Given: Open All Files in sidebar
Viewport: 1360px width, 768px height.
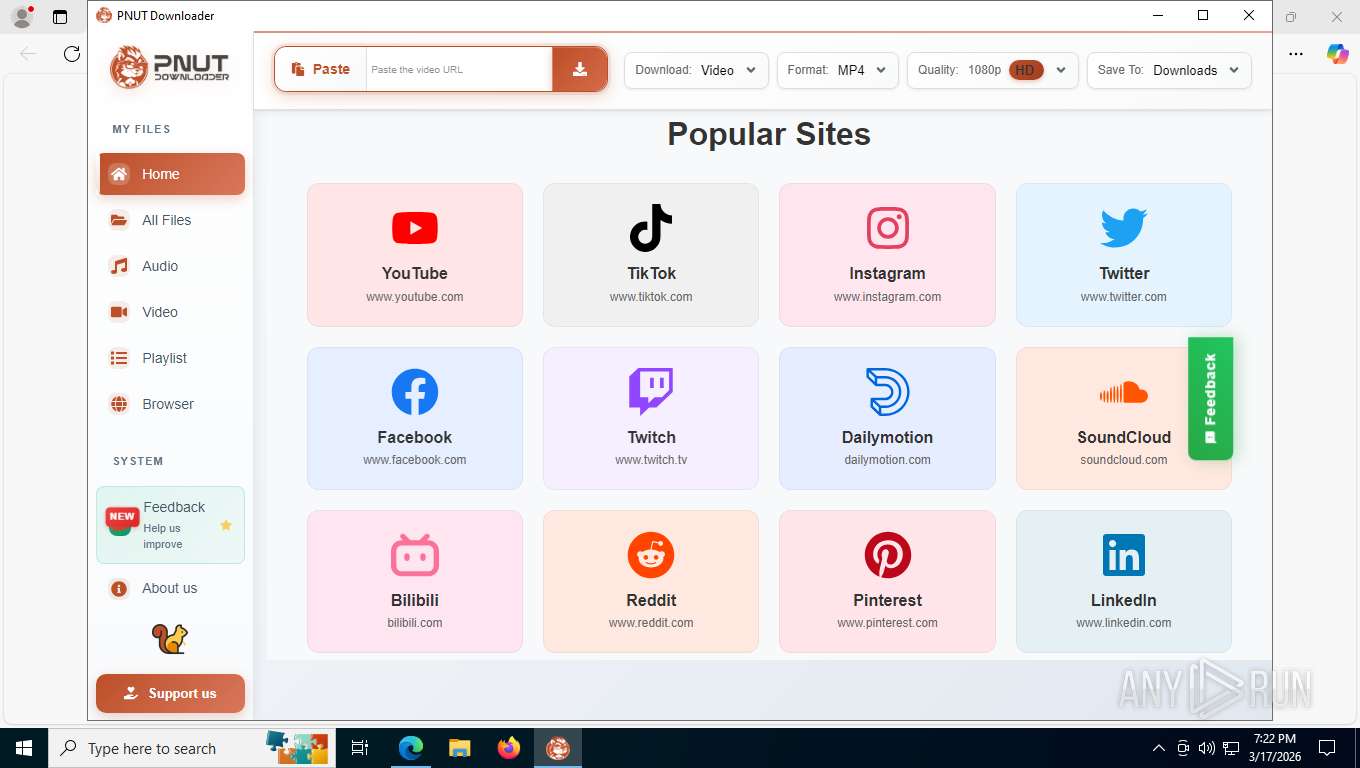Looking at the screenshot, I should point(172,220).
